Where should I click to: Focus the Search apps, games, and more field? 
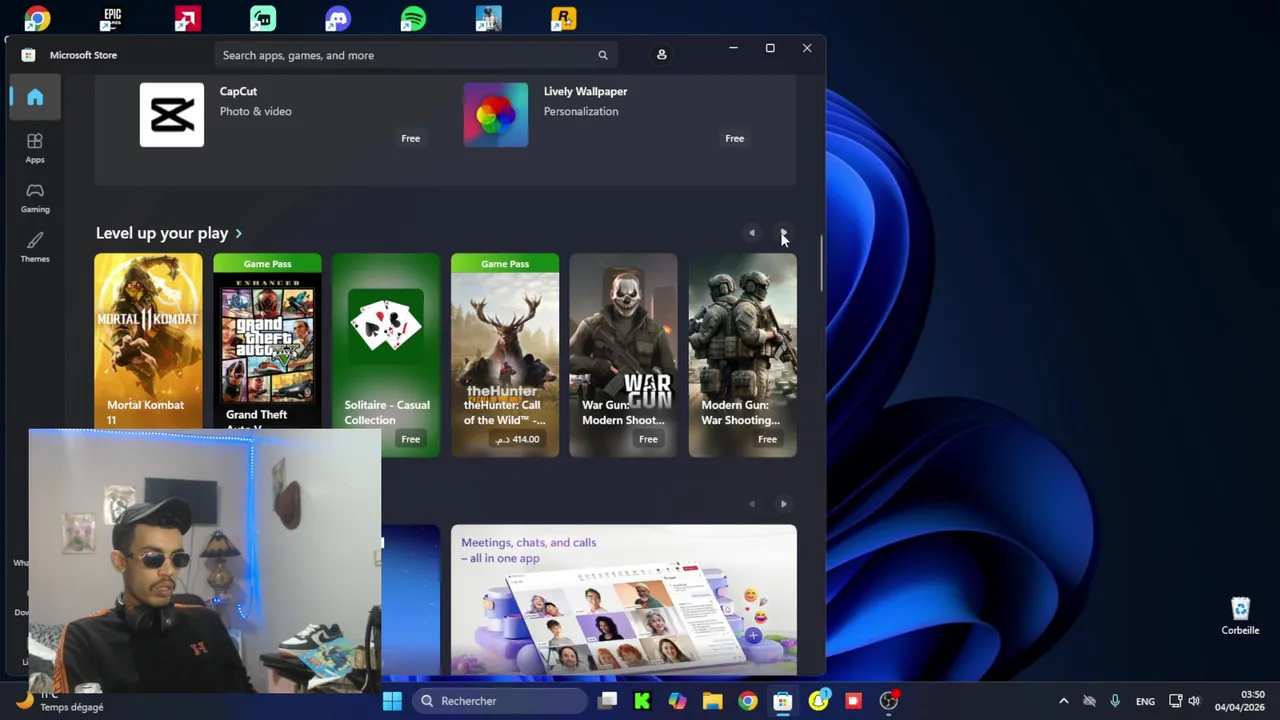416,55
